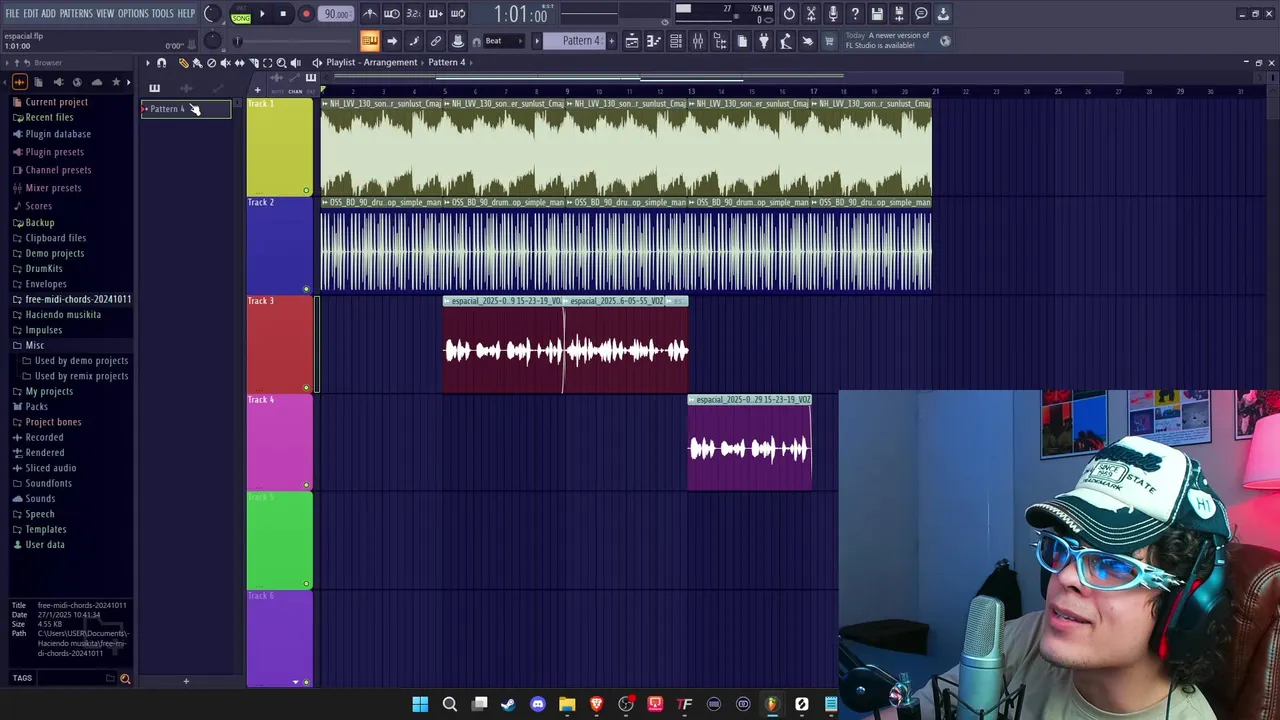The height and width of the screenshot is (720, 1280).
Task: Open the TOOLS menu
Action: [x=163, y=14]
